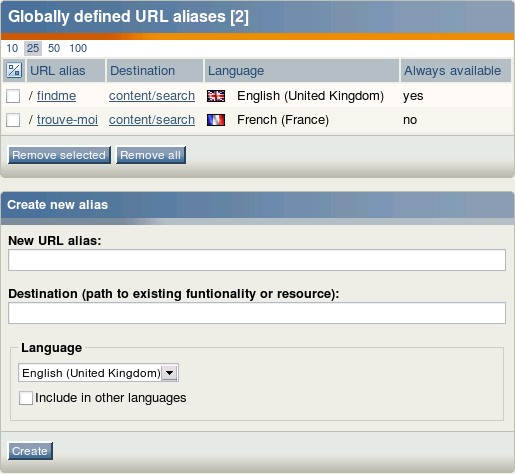Click the Remove all button
Image resolution: width=515 pixels, height=474 pixels.
coord(151,155)
